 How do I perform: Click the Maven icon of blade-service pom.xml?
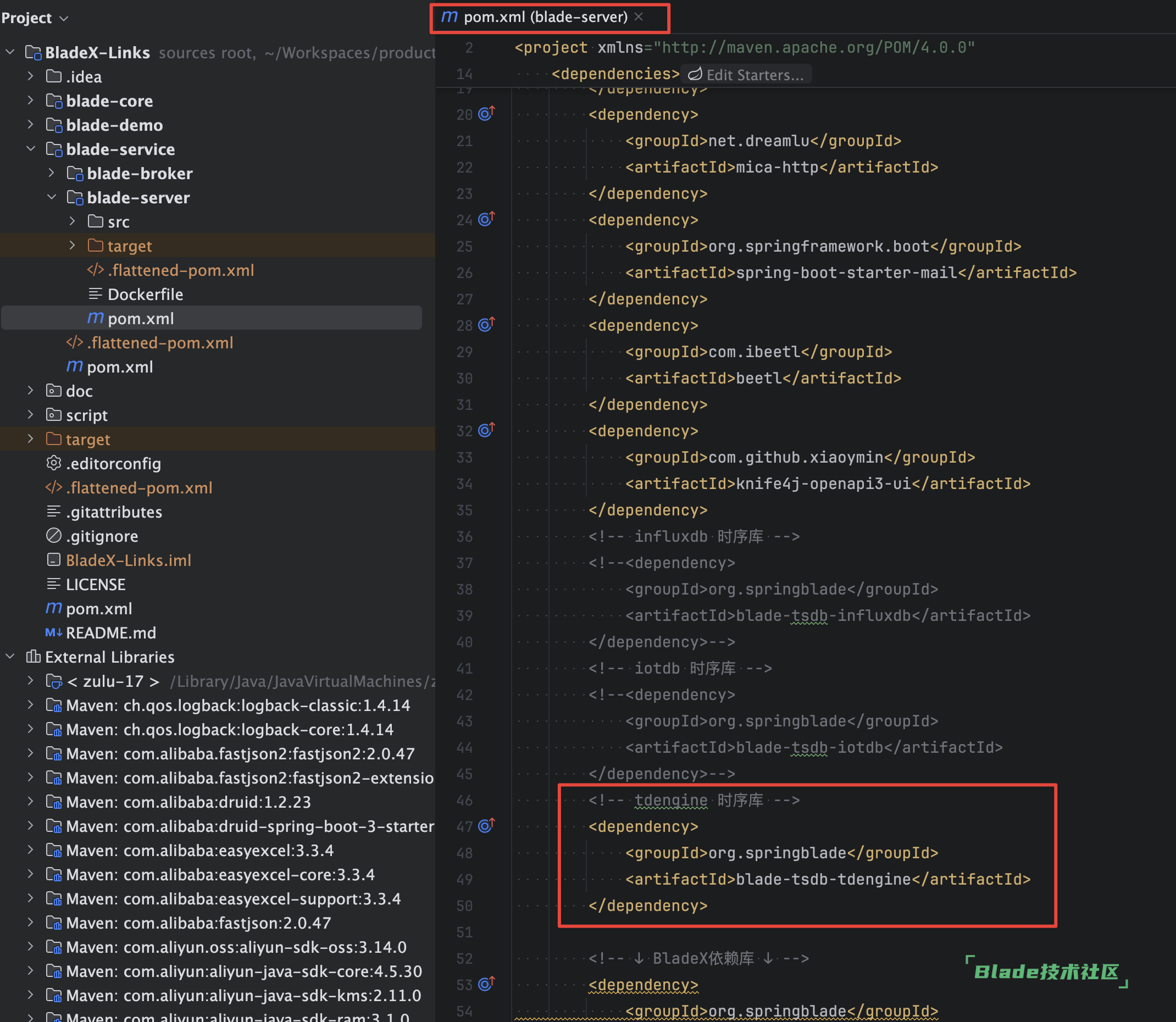(x=75, y=366)
